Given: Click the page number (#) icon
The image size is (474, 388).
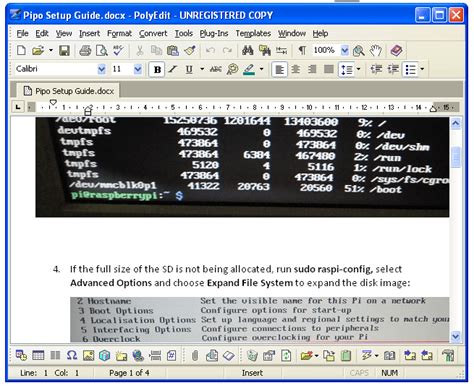Looking at the screenshot, I should coord(171,355).
